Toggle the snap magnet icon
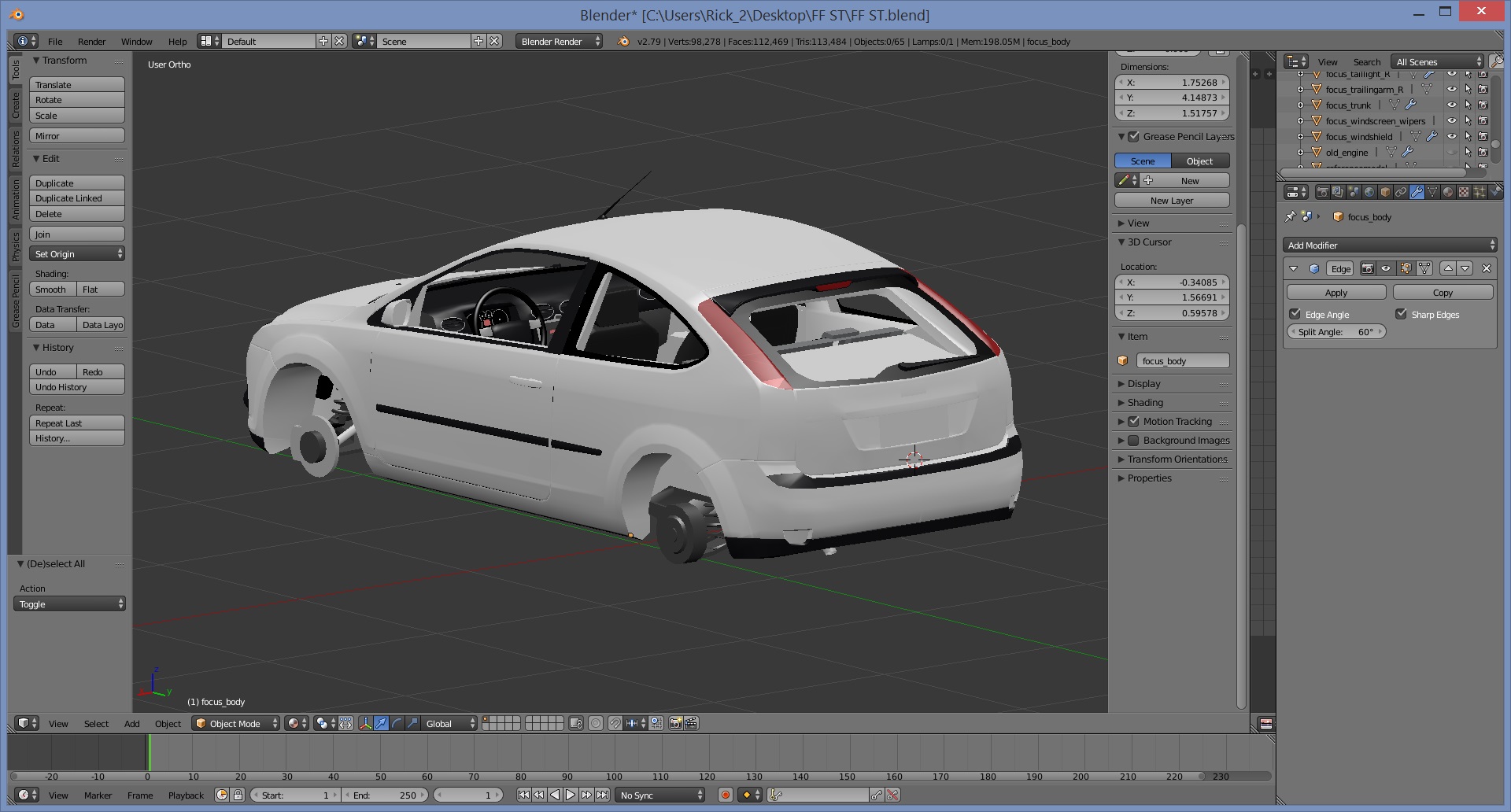1511x812 pixels. pos(615,723)
